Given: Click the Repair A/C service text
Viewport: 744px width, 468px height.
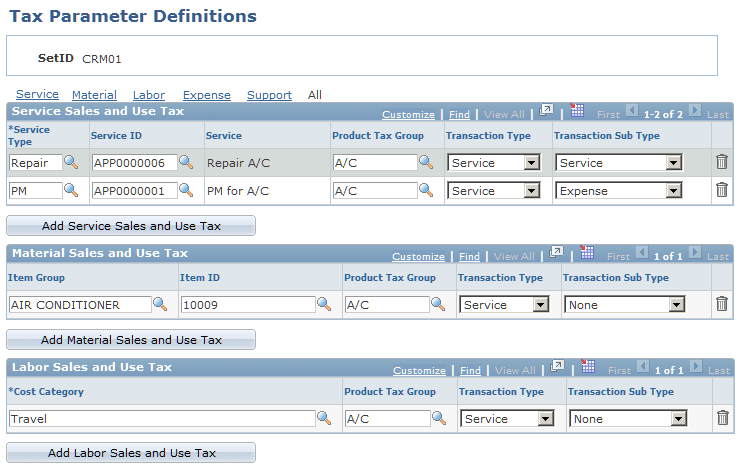Looking at the screenshot, I should coord(238,163).
